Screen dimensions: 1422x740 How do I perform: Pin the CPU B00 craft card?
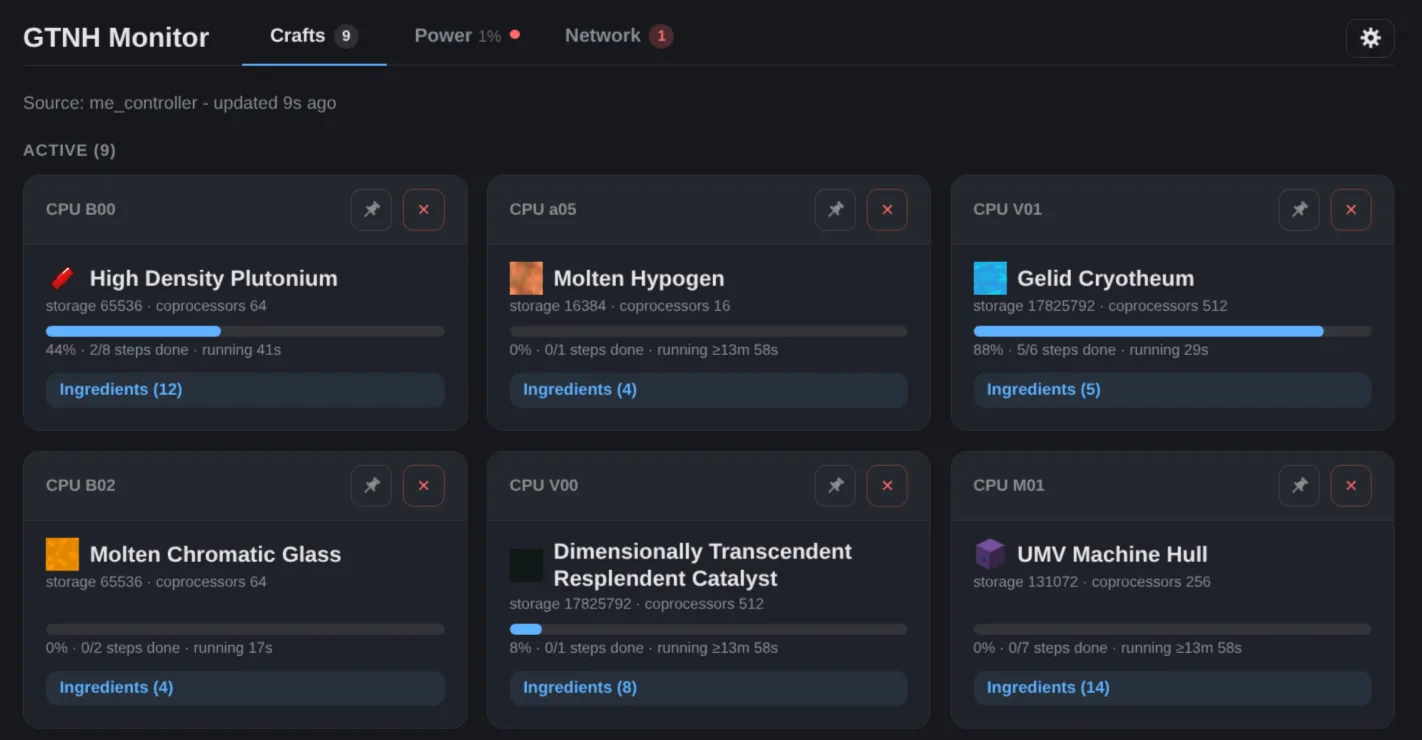371,210
